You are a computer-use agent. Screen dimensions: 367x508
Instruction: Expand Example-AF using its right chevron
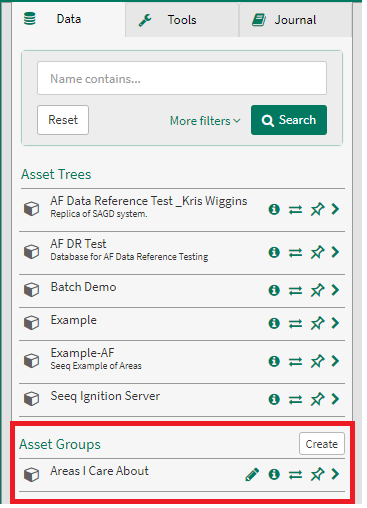335,361
